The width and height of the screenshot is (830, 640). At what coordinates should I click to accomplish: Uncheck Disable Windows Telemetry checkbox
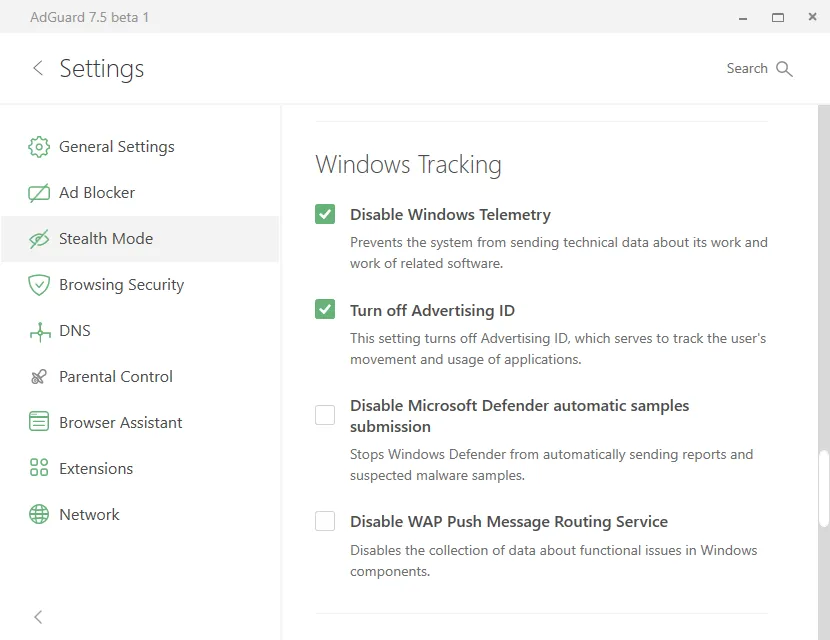[x=325, y=214]
